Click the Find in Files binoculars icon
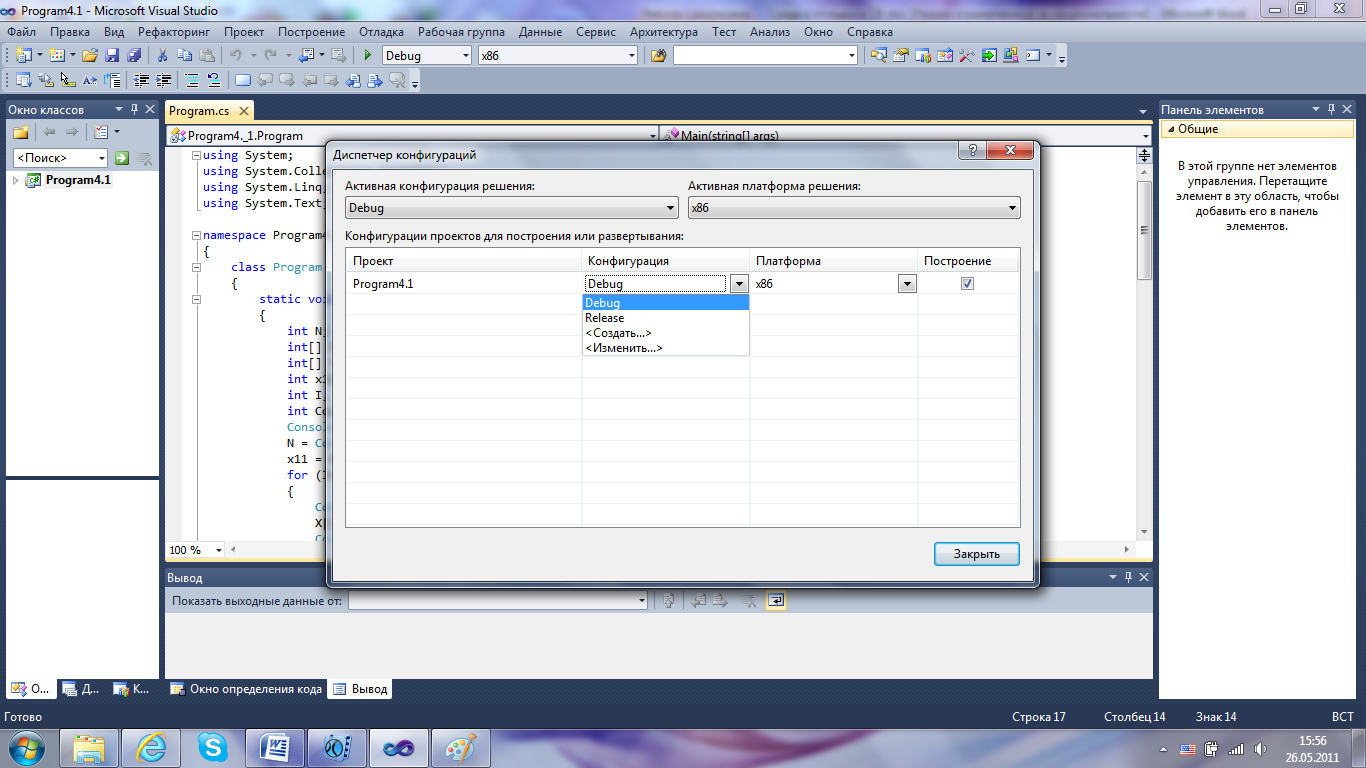1366x768 pixels. tap(658, 55)
